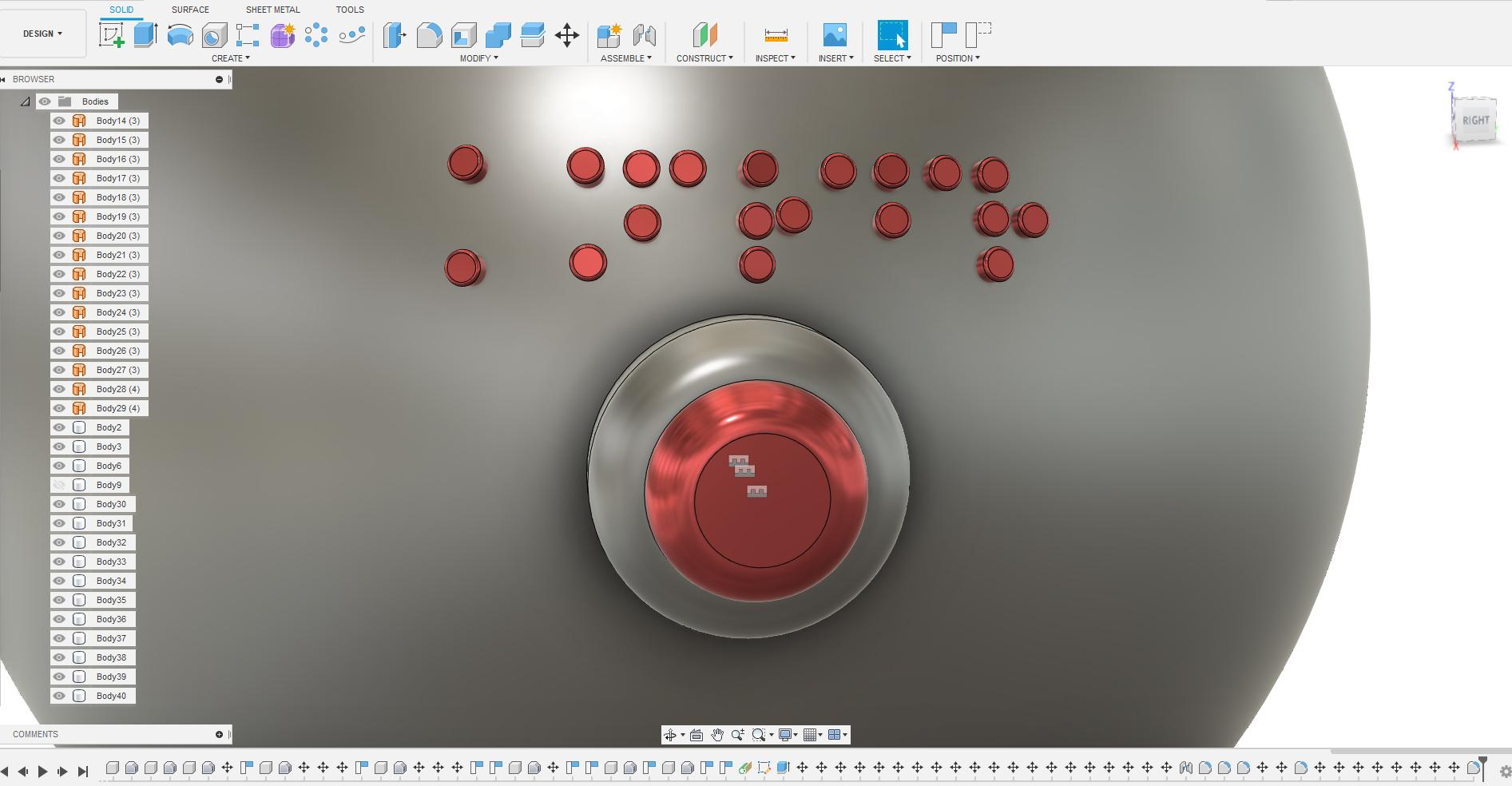Viewport: 1512px width, 786px height.
Task: Hide Body2 with its eye icon
Action: coord(59,427)
